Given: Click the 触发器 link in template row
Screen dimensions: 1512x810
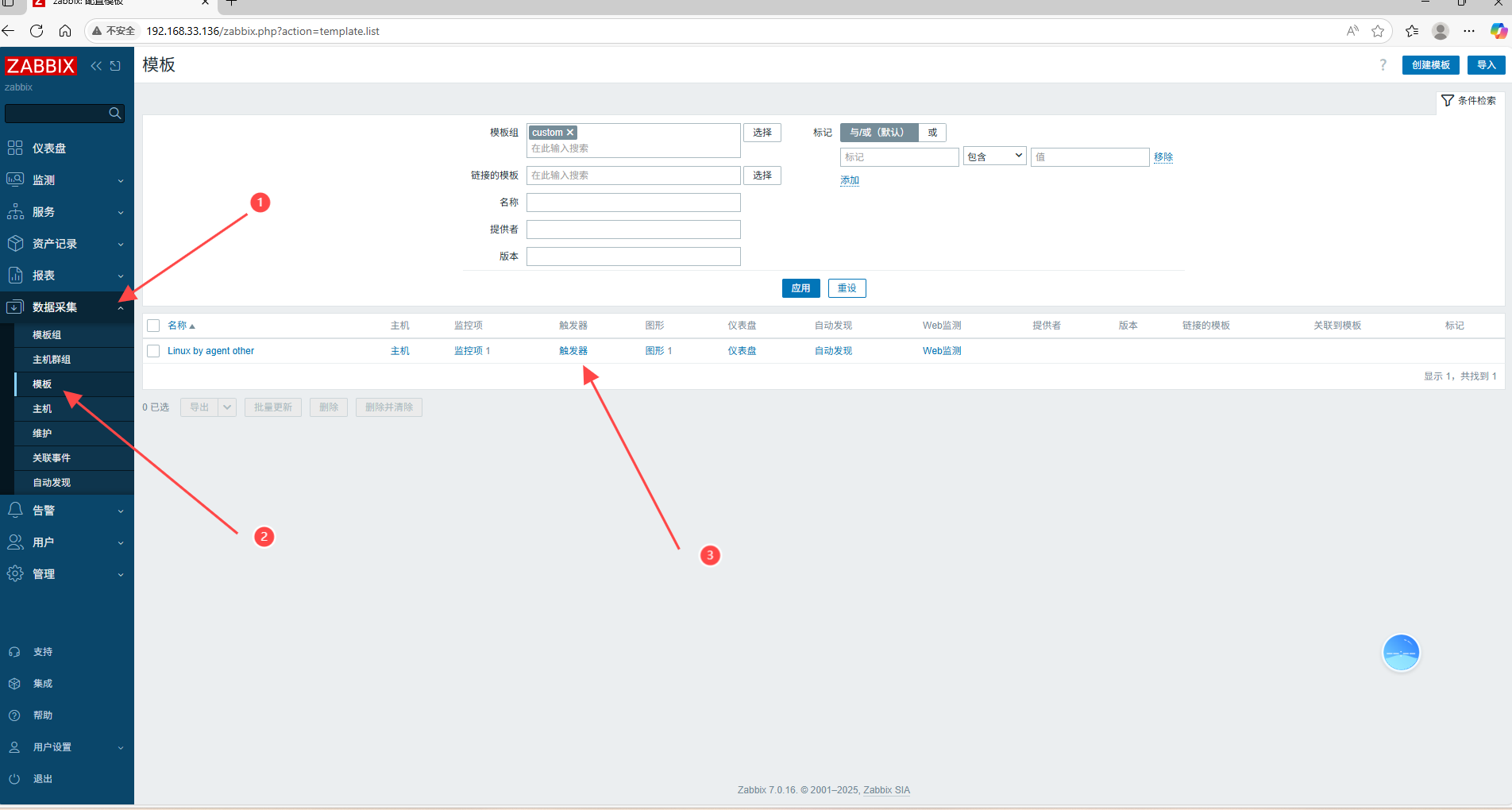Looking at the screenshot, I should point(573,351).
